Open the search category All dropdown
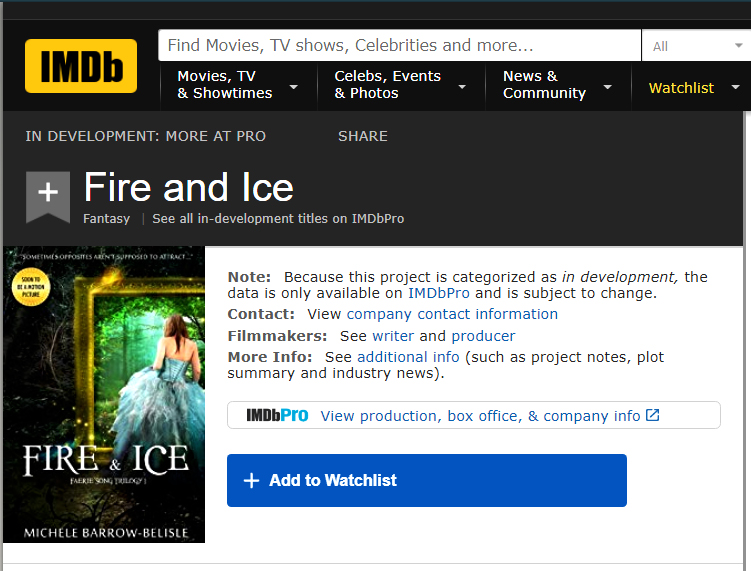The image size is (751, 571). [x=695, y=46]
